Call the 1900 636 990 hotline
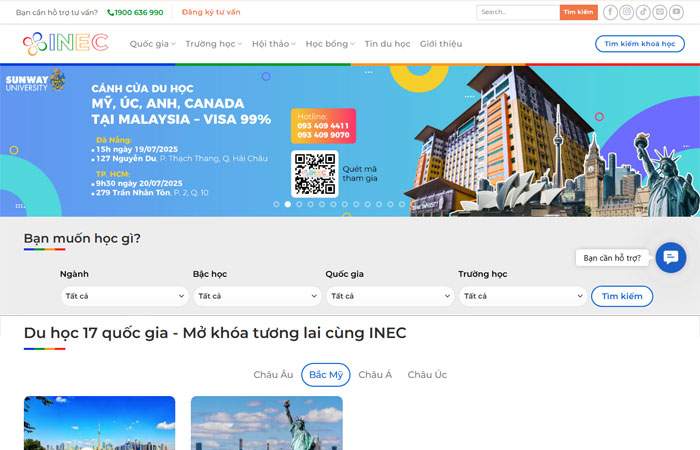Screen dimensions: 700x450 click(x=135, y=12)
